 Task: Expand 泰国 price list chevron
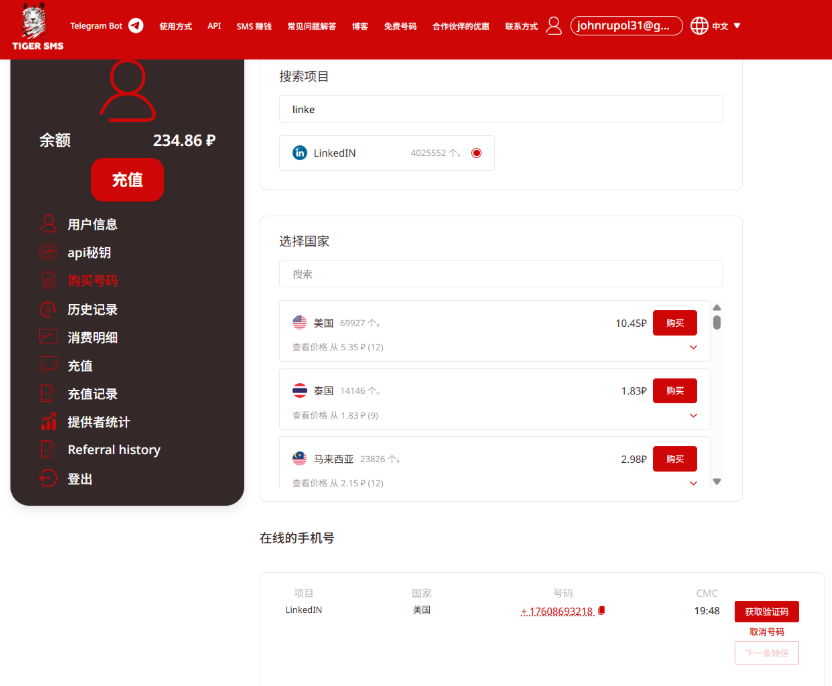point(693,415)
